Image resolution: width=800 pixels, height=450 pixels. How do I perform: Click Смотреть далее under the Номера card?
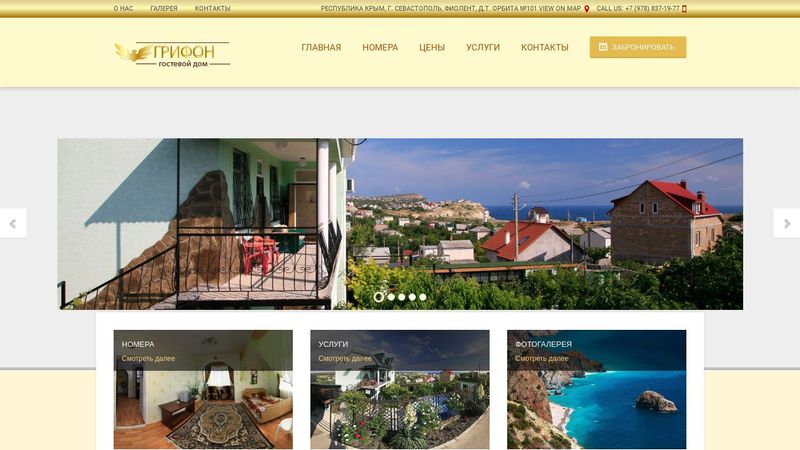tap(148, 359)
